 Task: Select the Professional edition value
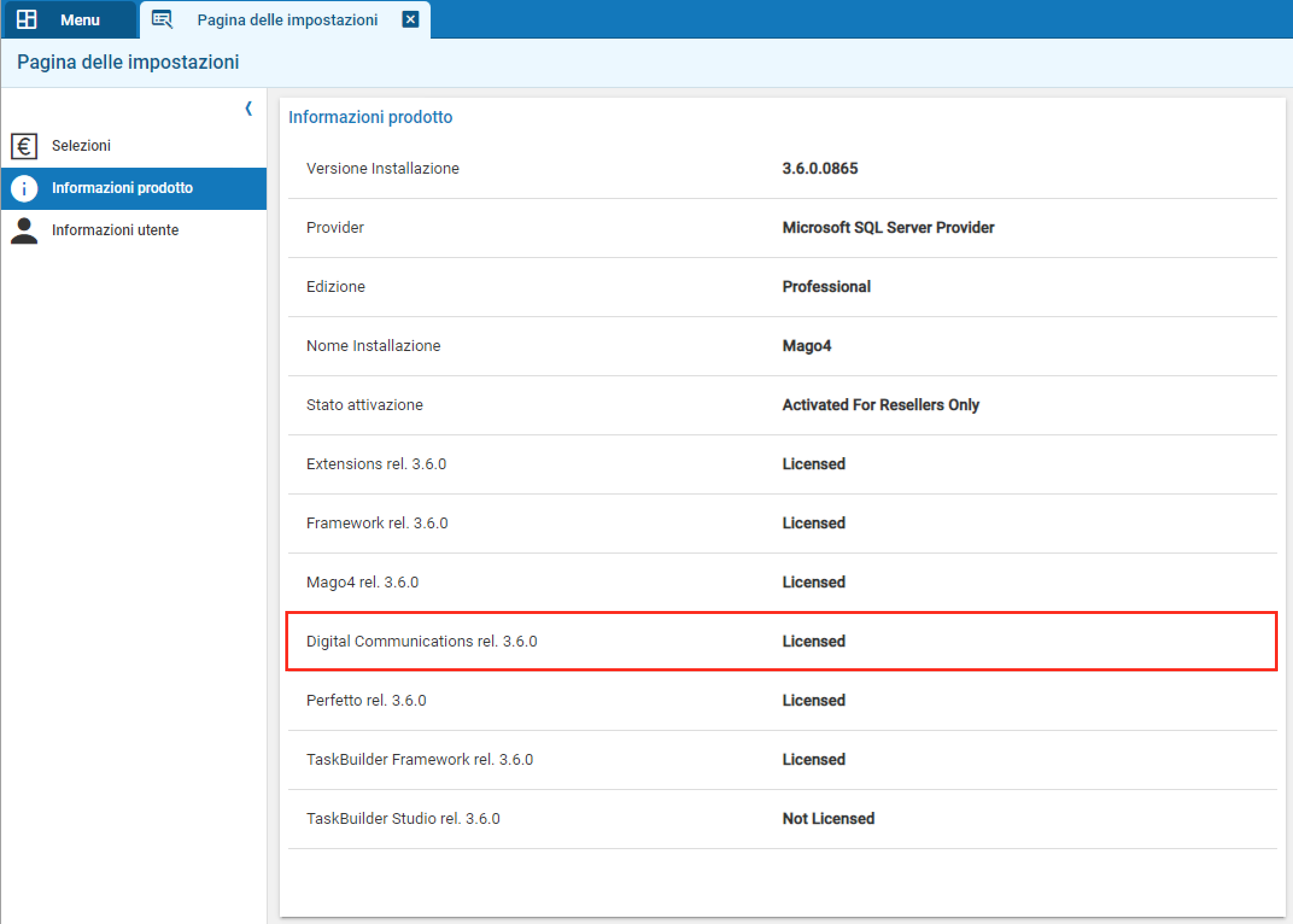pyautogui.click(x=827, y=286)
